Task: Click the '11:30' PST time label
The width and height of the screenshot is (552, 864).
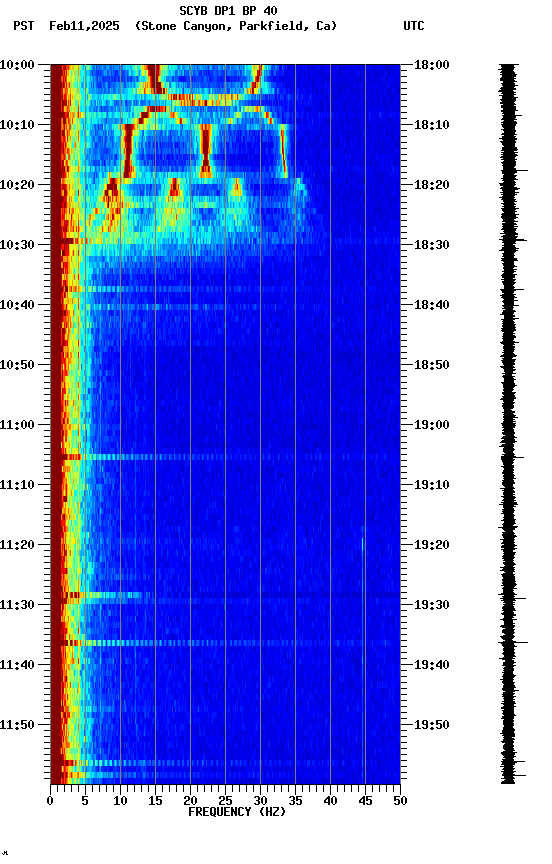Action: click(17, 605)
